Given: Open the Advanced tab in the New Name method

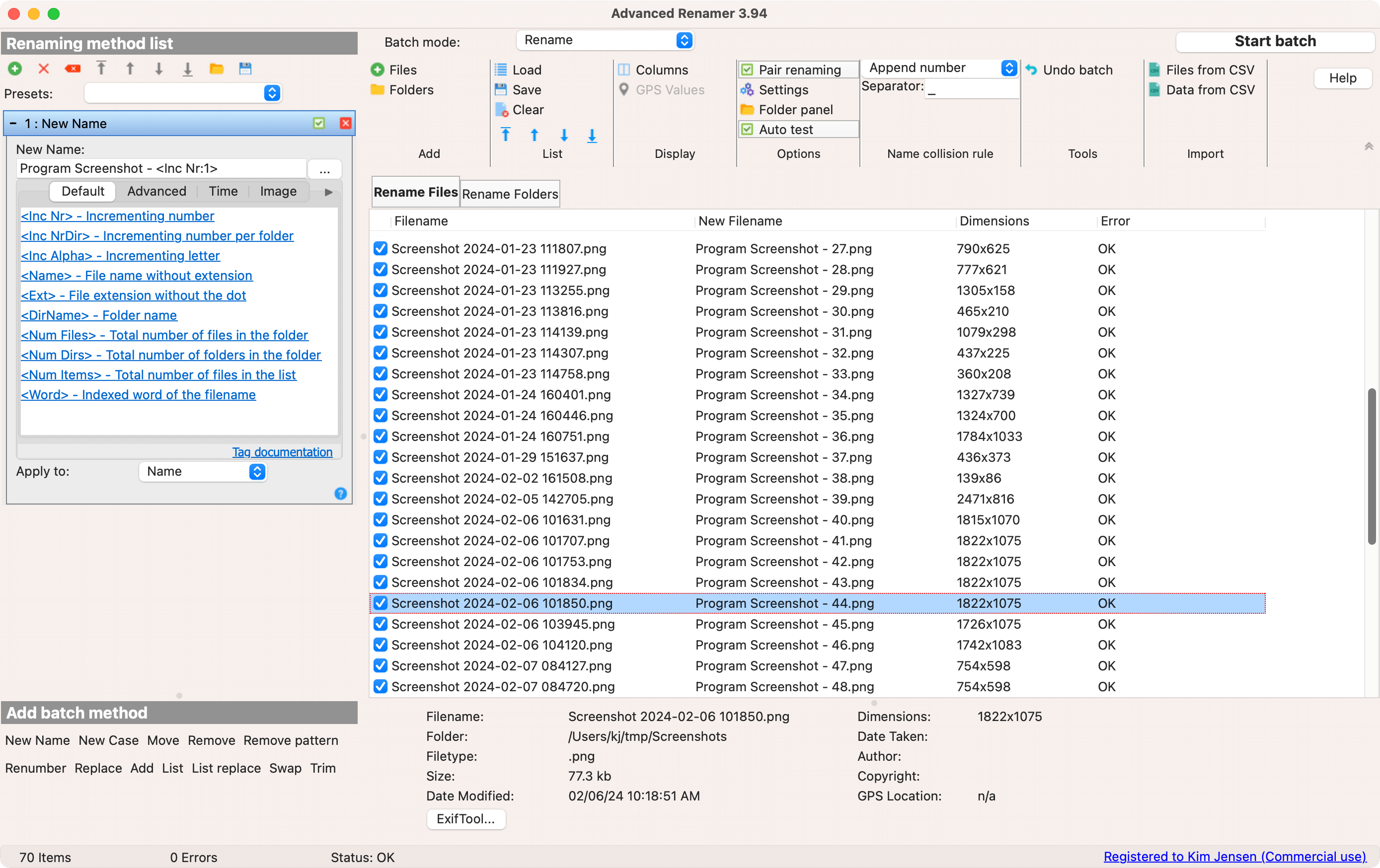Looking at the screenshot, I should click(156, 191).
